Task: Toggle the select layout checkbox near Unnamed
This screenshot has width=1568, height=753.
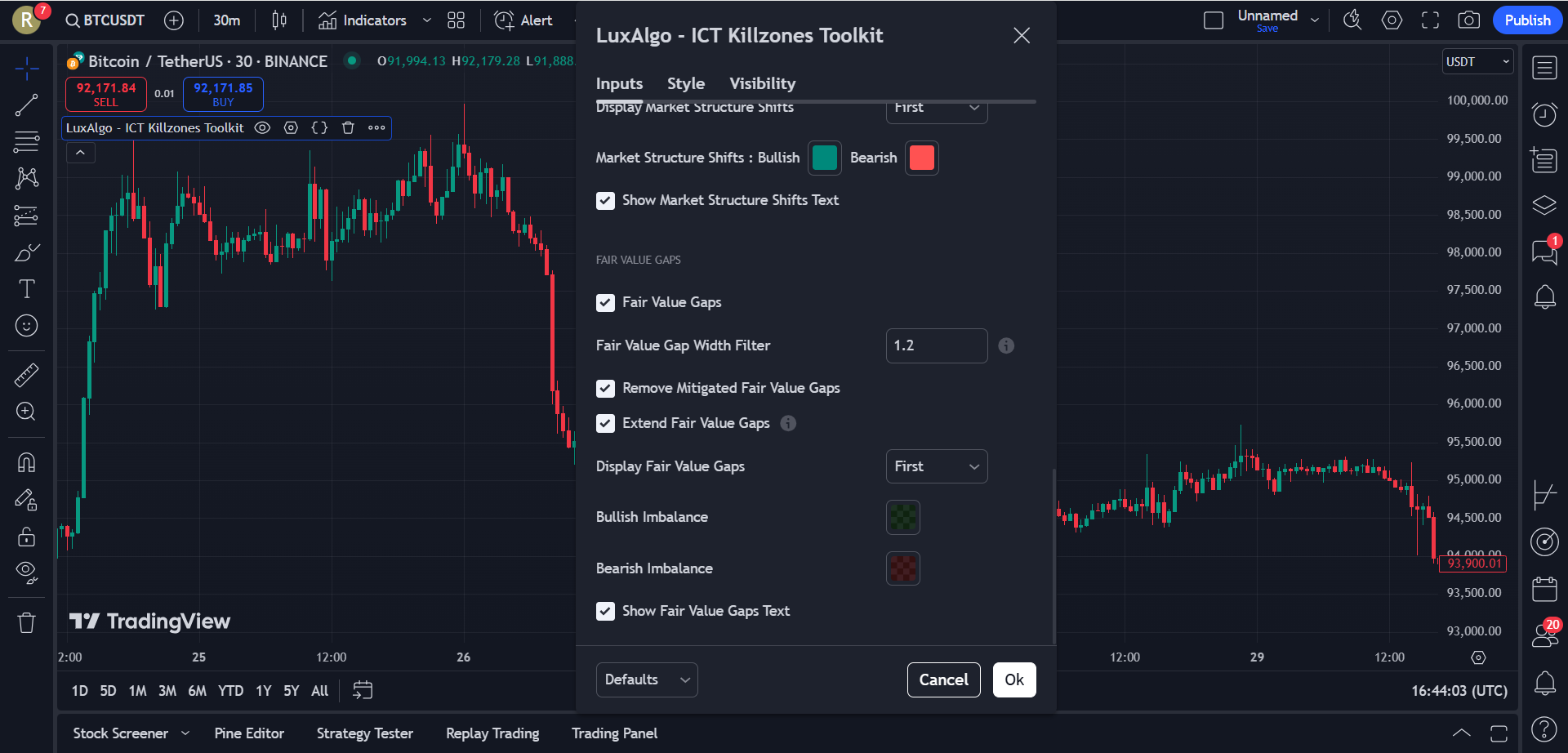Action: coord(1214,20)
